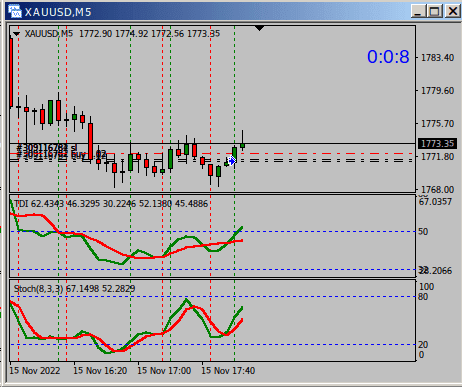
Task: Select current price label 1773.35
Action: coord(437,144)
